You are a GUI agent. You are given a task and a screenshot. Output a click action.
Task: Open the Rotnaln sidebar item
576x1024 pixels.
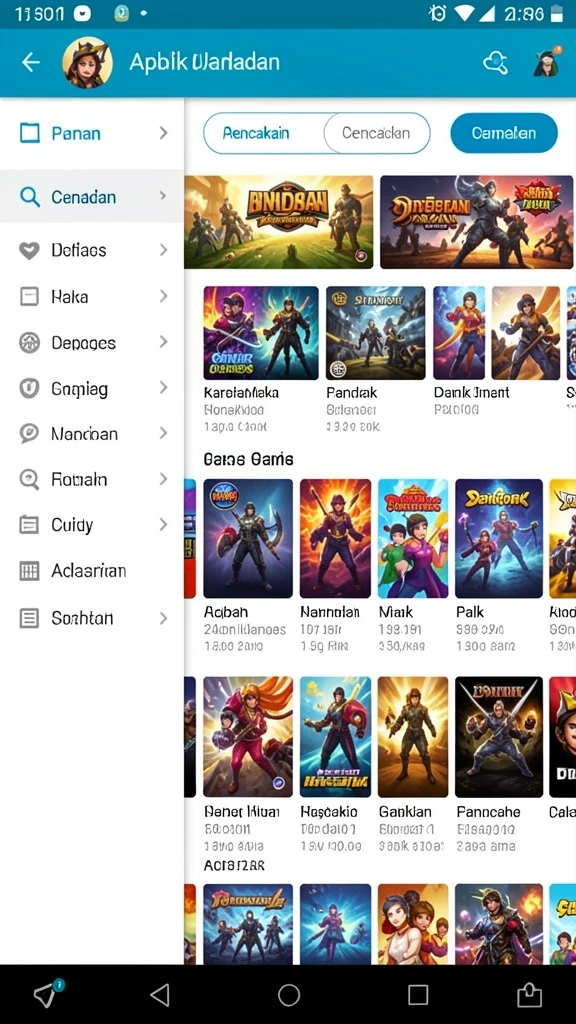[92, 479]
